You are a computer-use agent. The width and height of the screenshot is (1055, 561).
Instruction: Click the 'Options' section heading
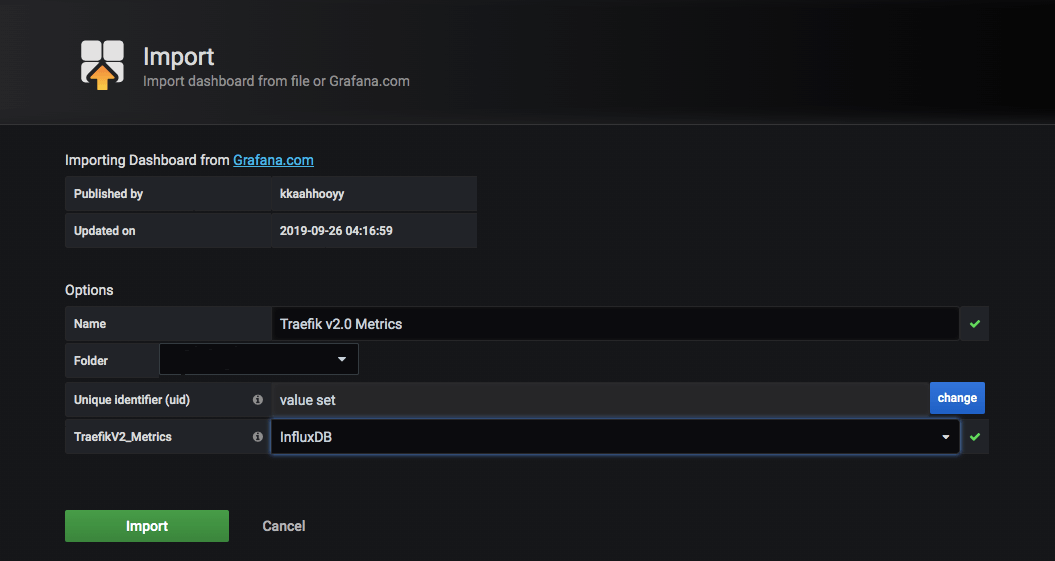(x=89, y=290)
